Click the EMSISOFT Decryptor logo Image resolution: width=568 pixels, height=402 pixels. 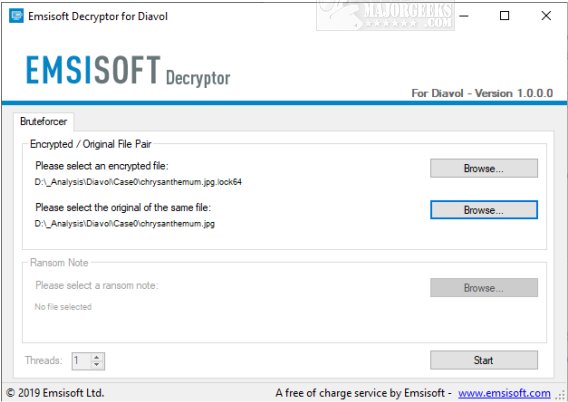click(x=128, y=71)
